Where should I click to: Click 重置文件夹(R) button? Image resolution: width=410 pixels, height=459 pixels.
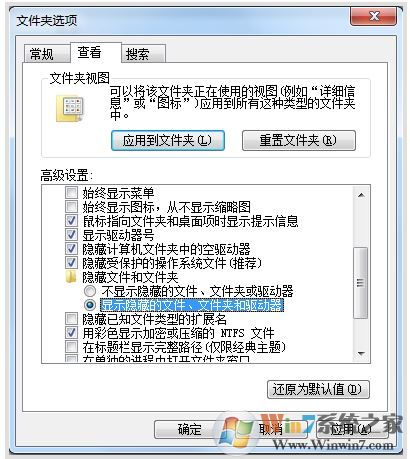299,140
